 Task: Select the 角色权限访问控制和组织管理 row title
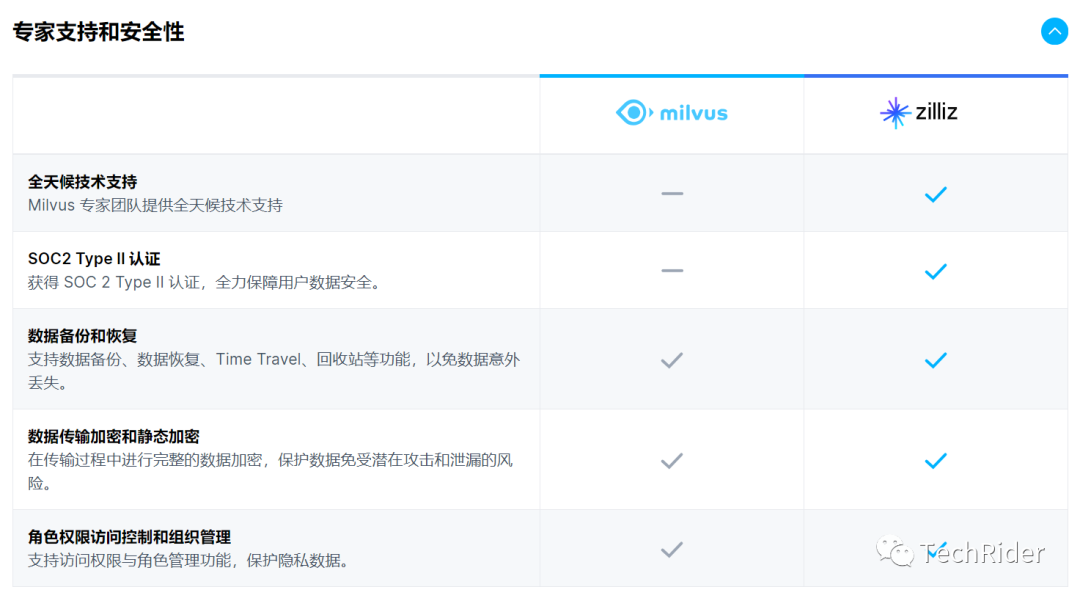click(x=129, y=537)
